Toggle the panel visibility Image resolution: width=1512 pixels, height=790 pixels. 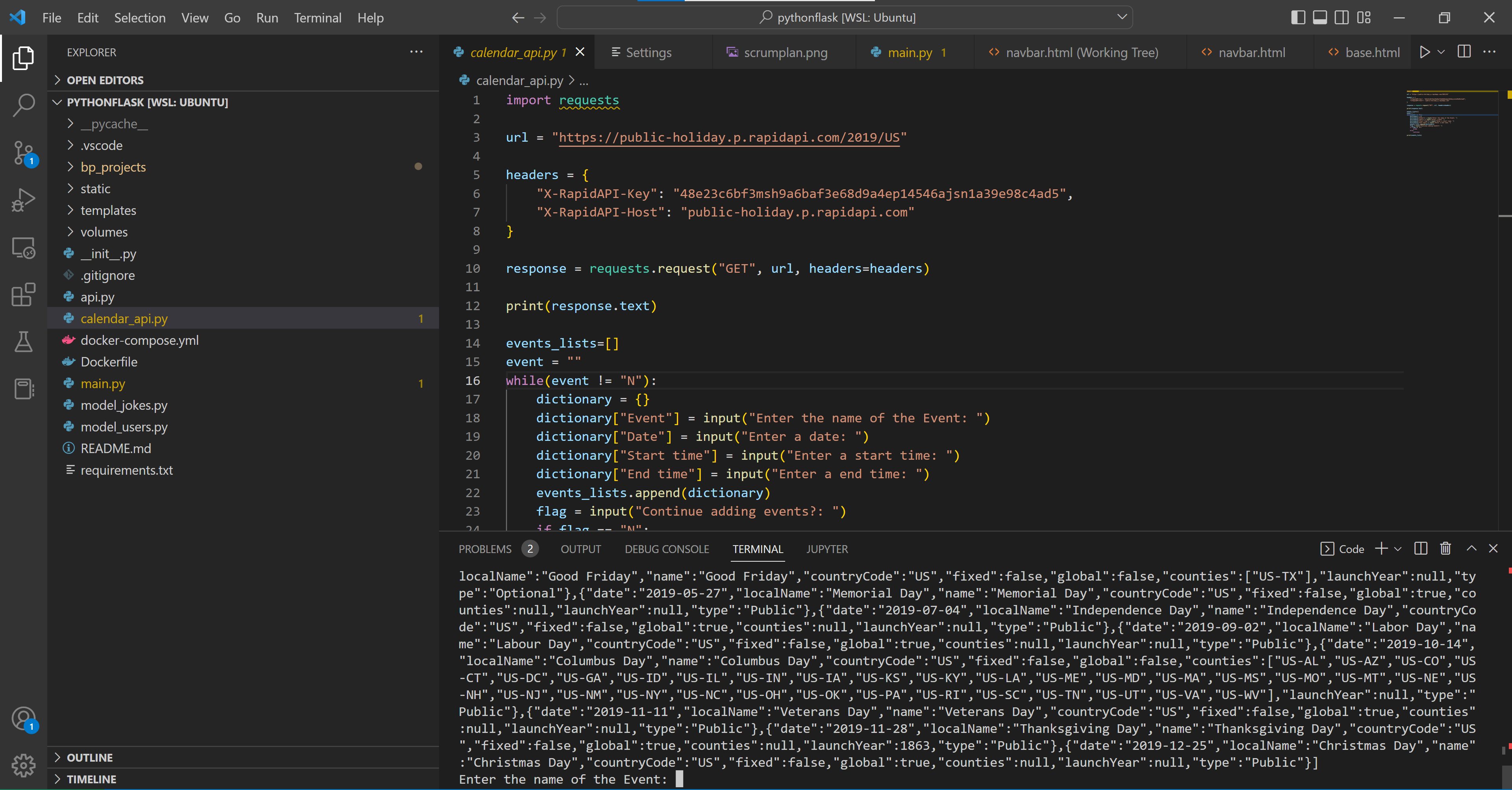(x=1319, y=17)
